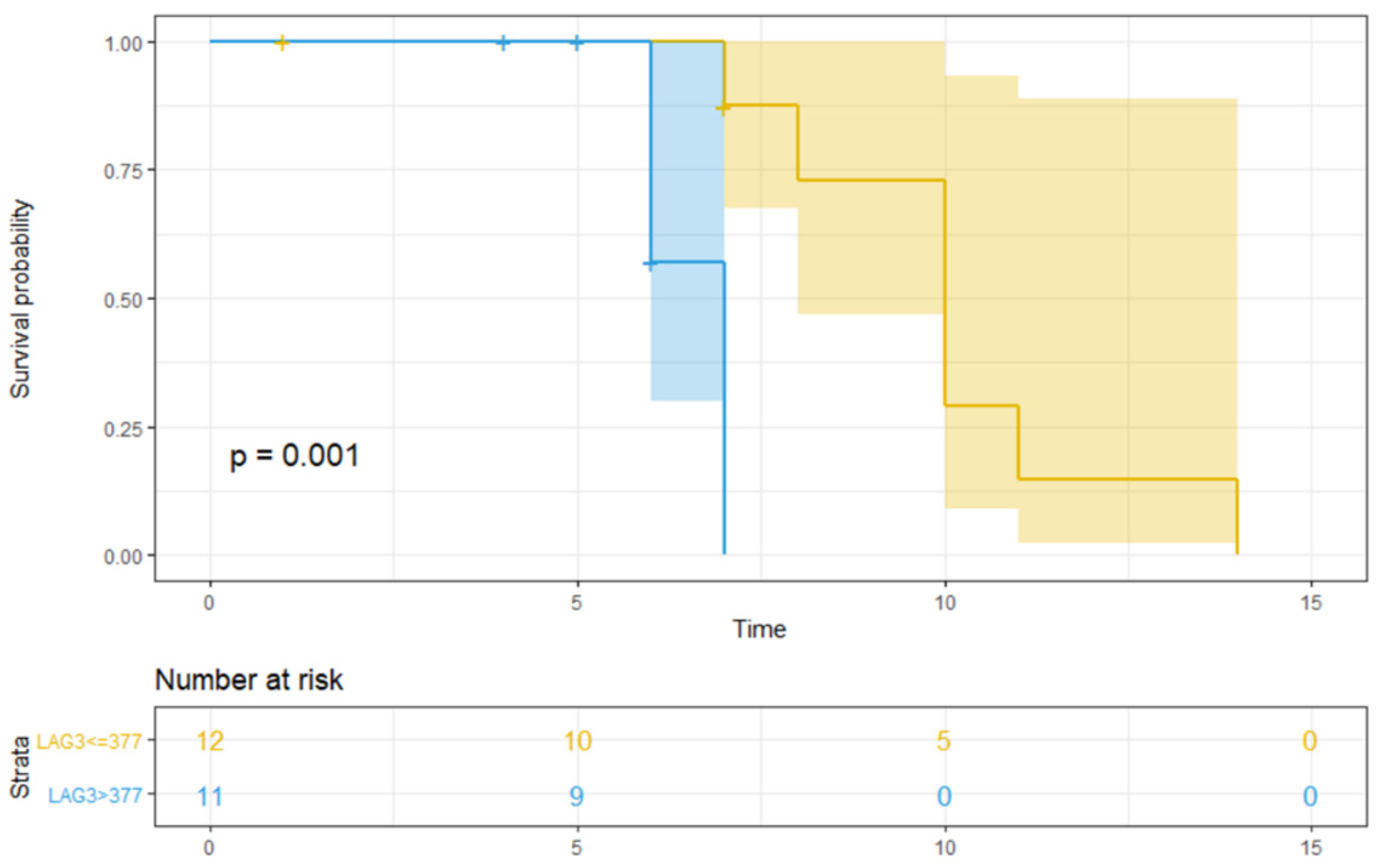
Task: Click the blue at-risk count 9
Action: 577,796
